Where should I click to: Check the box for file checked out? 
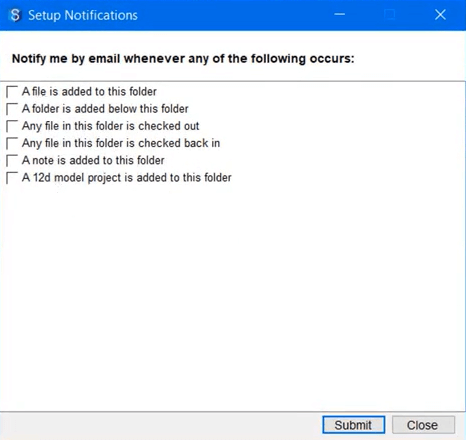(x=12, y=126)
